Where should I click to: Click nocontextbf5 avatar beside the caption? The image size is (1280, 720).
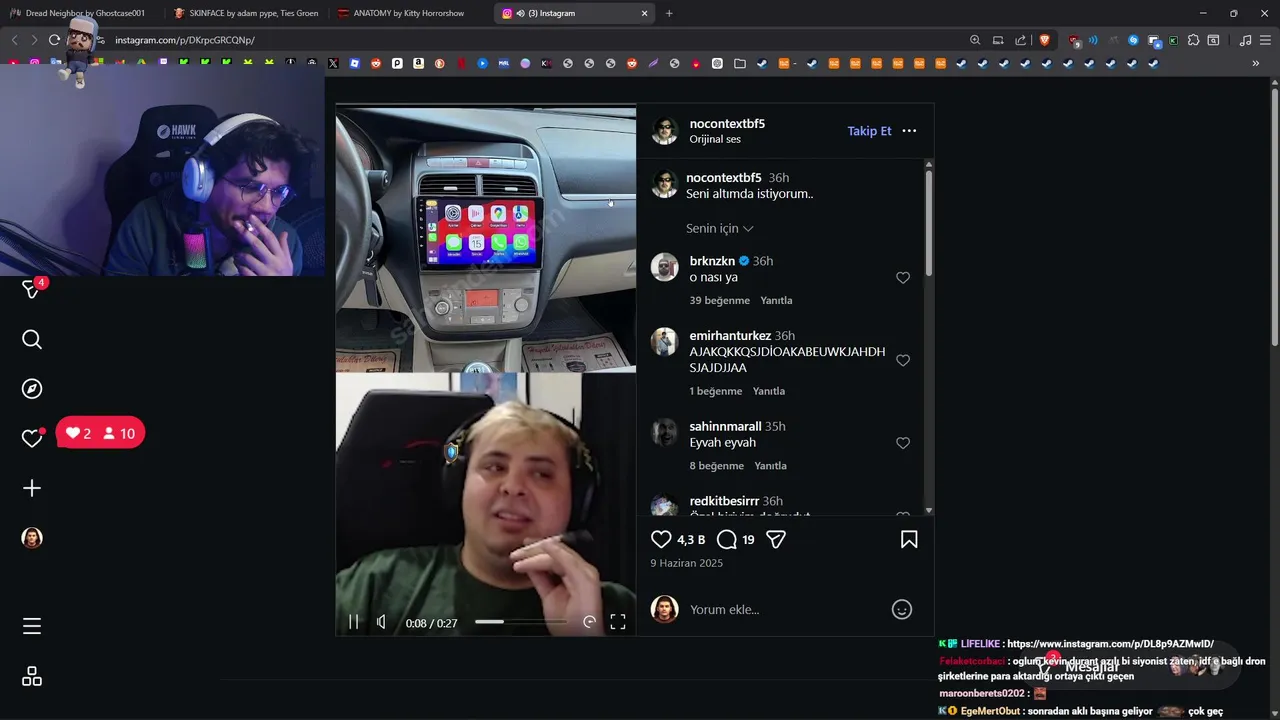point(665,185)
